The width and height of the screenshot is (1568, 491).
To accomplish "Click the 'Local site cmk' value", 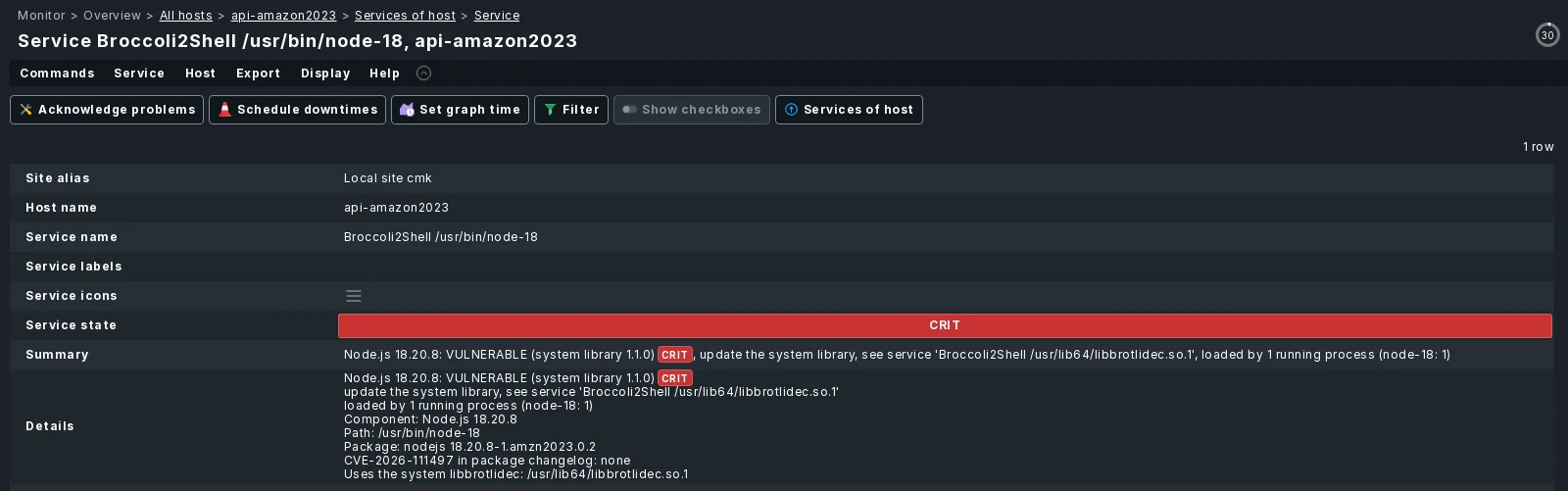I will 387,178.
